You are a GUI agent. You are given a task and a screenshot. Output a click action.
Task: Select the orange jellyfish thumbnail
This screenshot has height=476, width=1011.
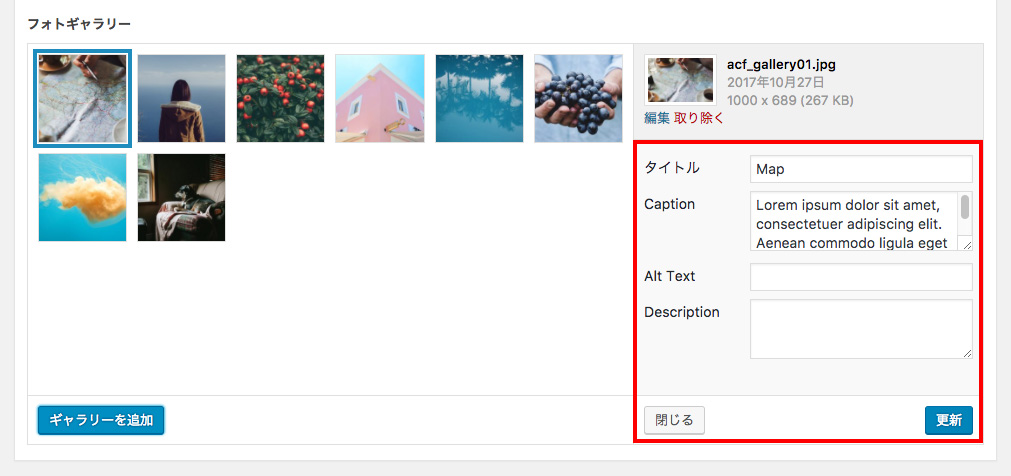pos(83,197)
